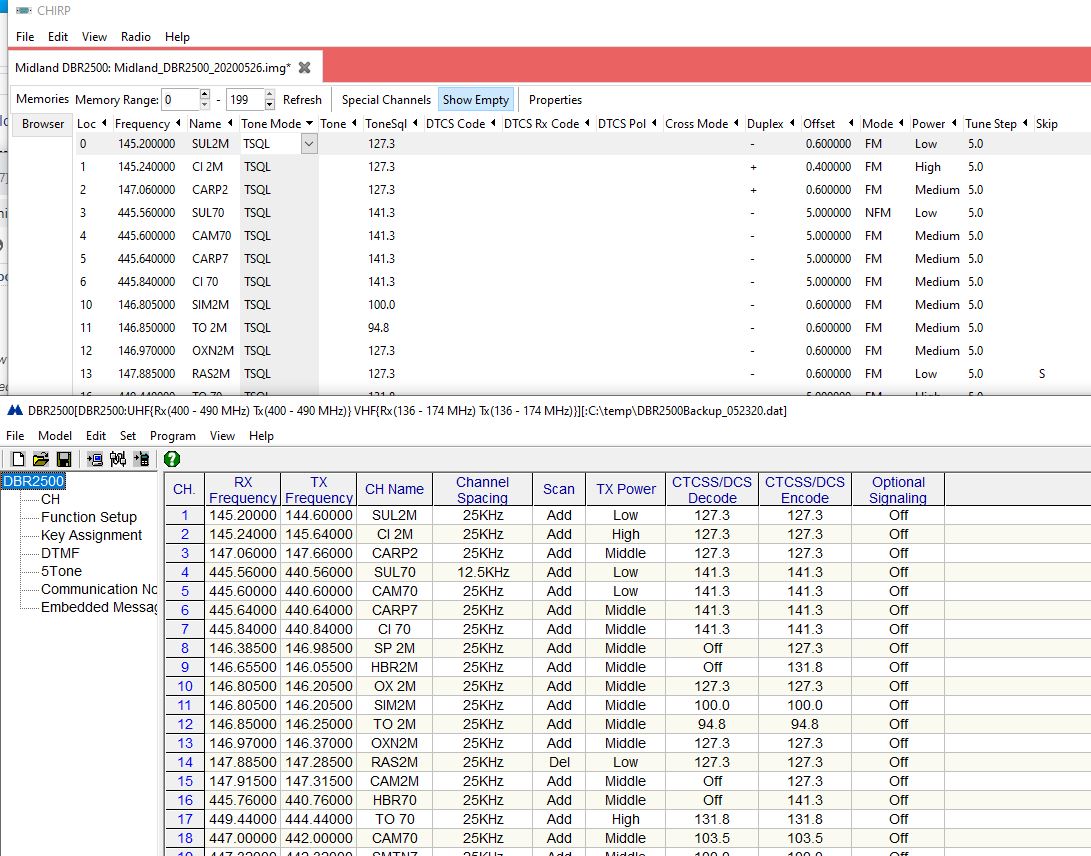The height and width of the screenshot is (856, 1091).
Task: Switch to the Memories tab
Action: [x=42, y=99]
